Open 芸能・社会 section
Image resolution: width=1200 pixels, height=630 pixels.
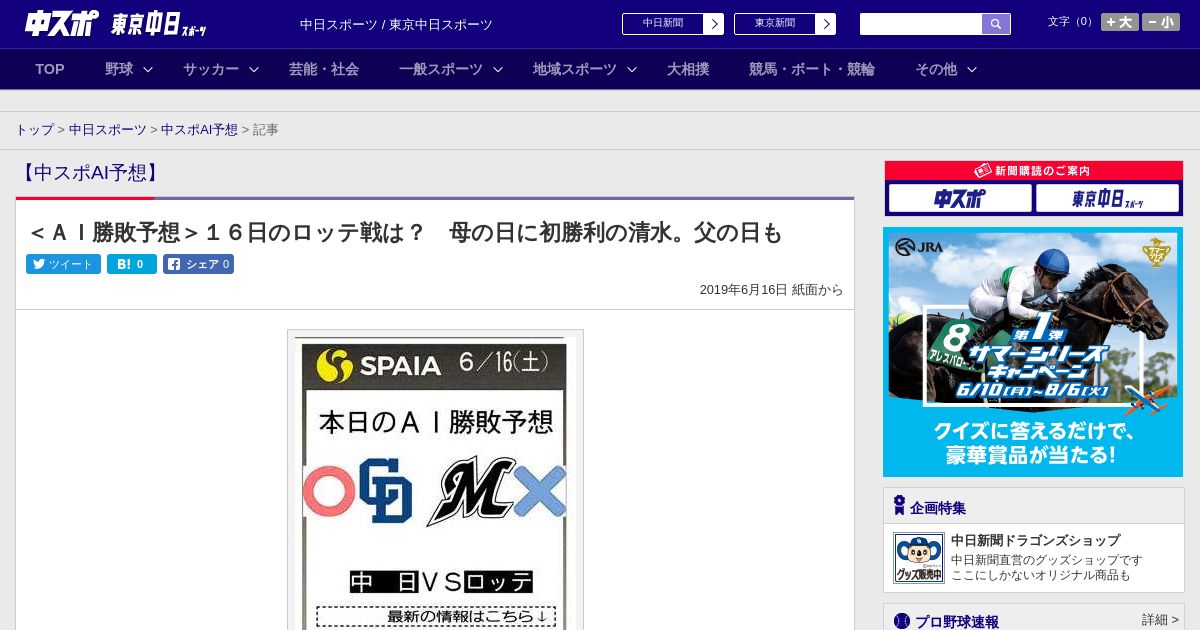point(324,69)
